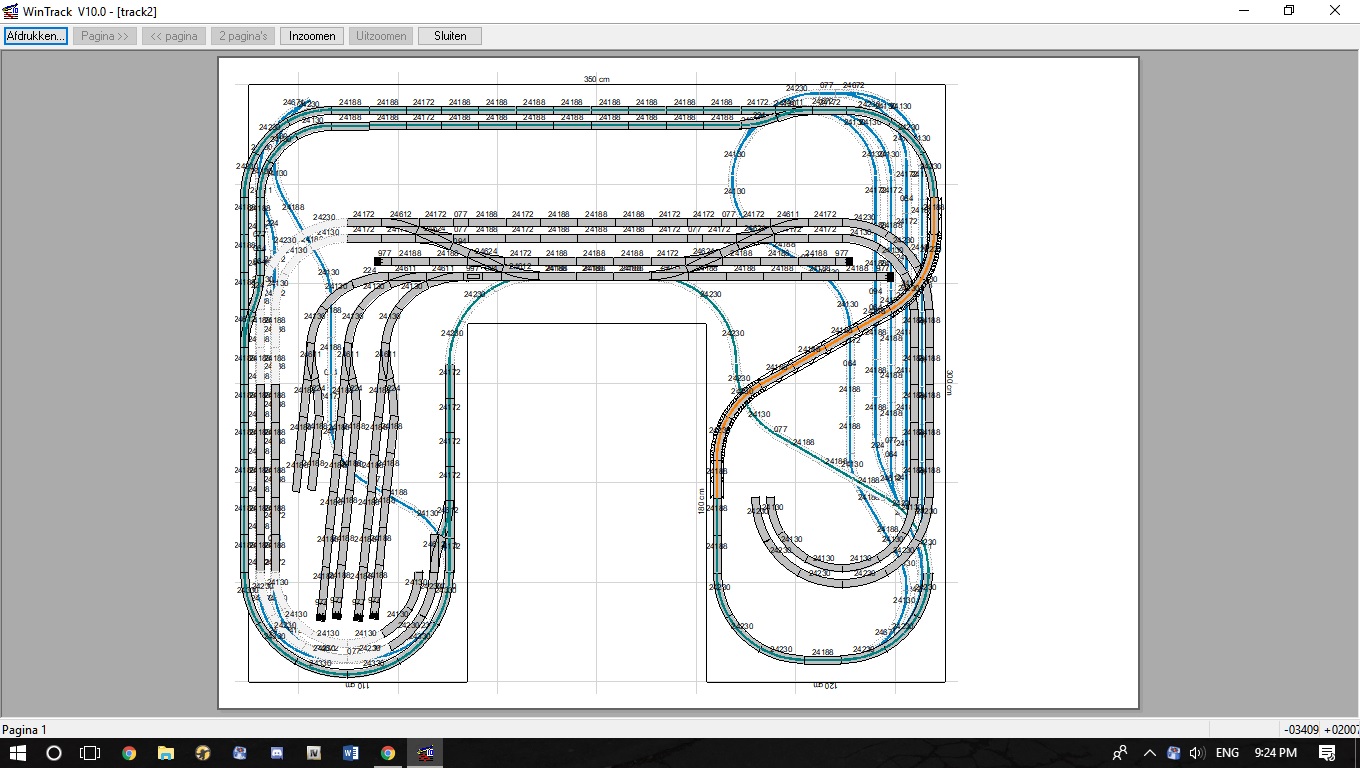Click the << pagina previous page button
Image resolution: width=1360 pixels, height=768 pixels.
click(174, 36)
